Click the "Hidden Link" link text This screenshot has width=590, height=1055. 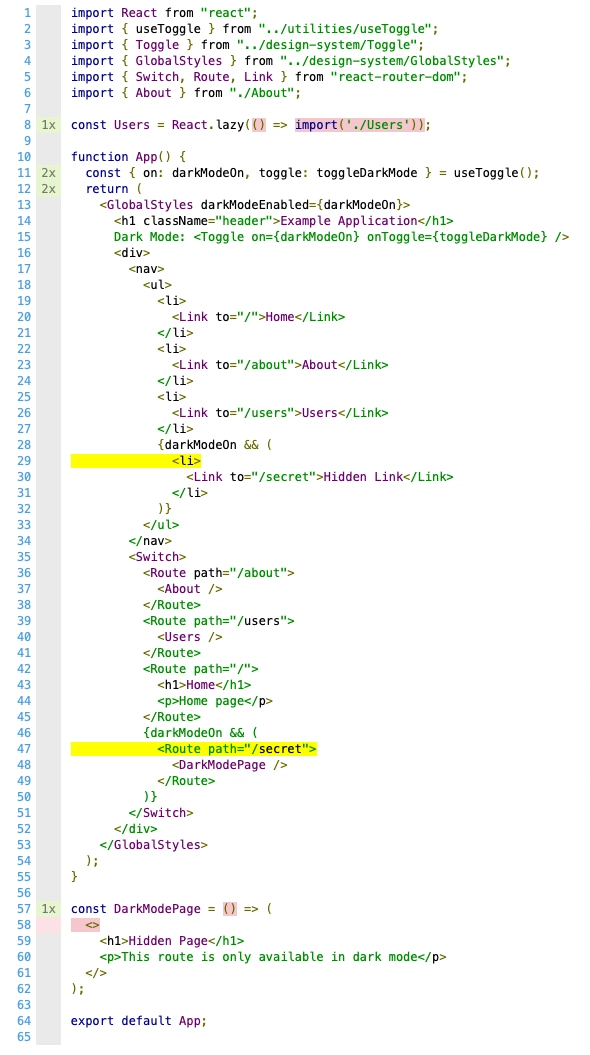click(363, 477)
